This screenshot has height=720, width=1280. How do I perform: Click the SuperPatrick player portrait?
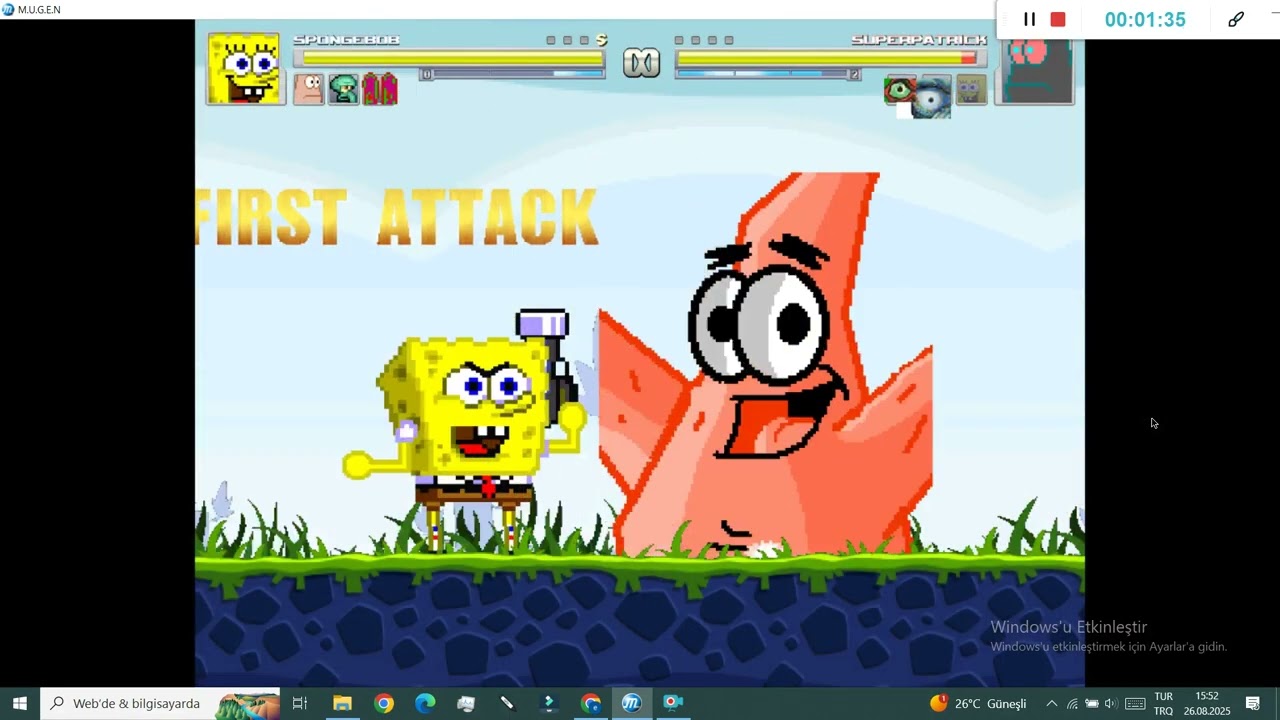coord(1036,70)
